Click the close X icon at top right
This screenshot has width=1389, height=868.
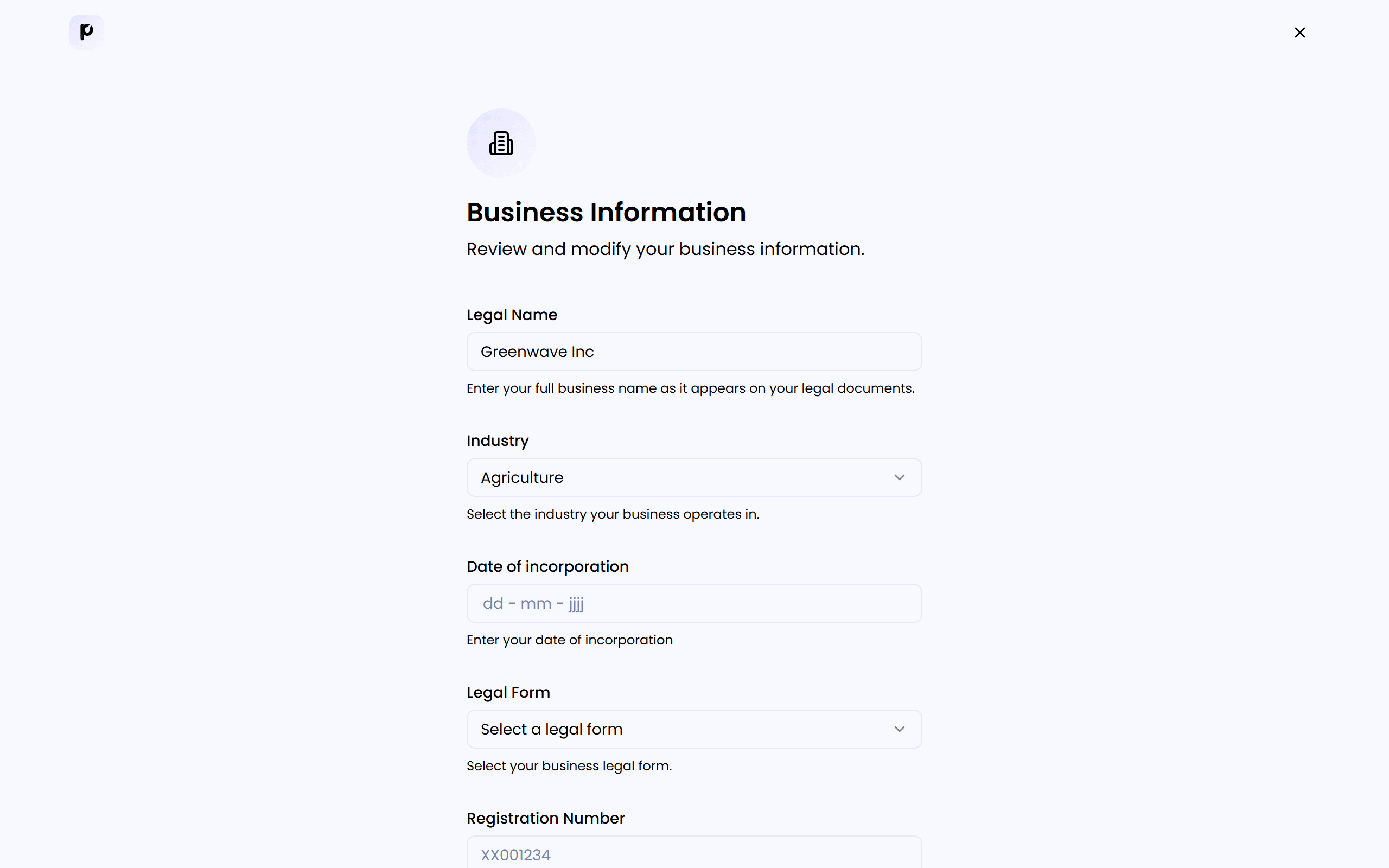point(1299,32)
